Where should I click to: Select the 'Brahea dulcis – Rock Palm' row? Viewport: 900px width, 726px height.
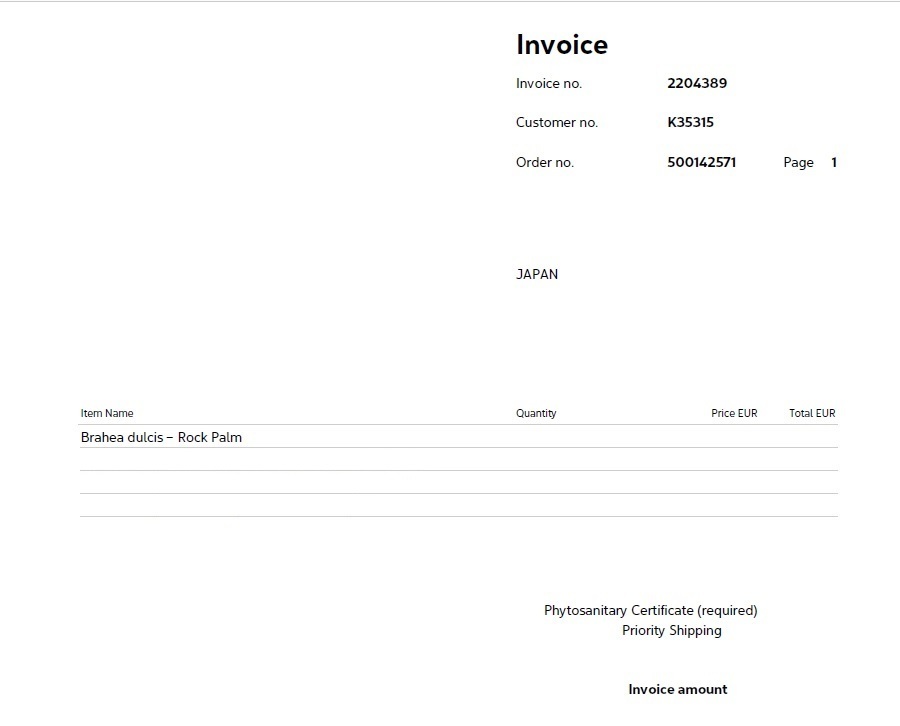point(459,437)
